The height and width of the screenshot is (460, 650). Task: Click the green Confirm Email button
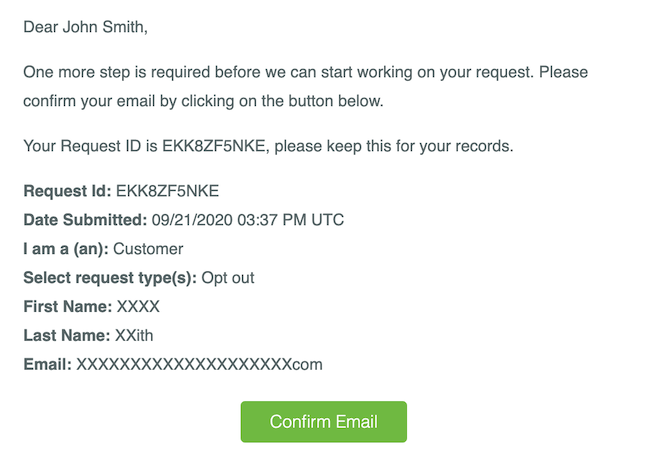[x=323, y=421]
